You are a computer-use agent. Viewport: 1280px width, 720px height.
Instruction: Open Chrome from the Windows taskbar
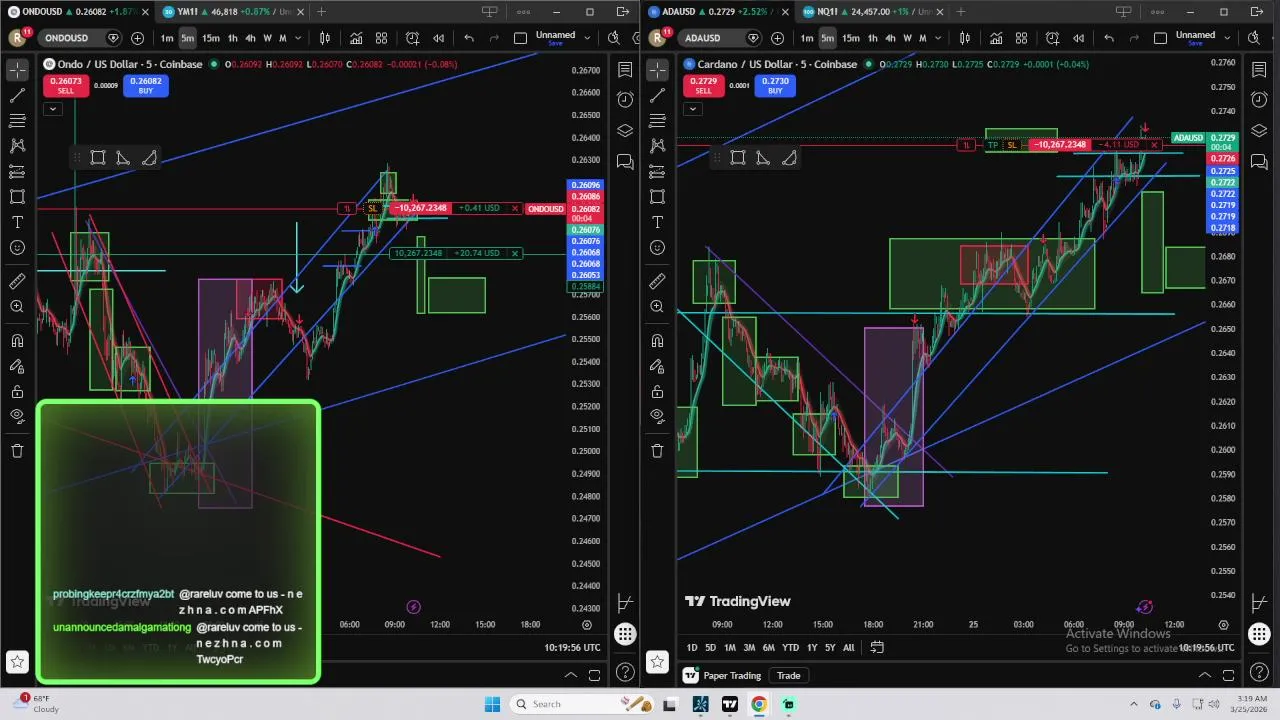tap(759, 704)
